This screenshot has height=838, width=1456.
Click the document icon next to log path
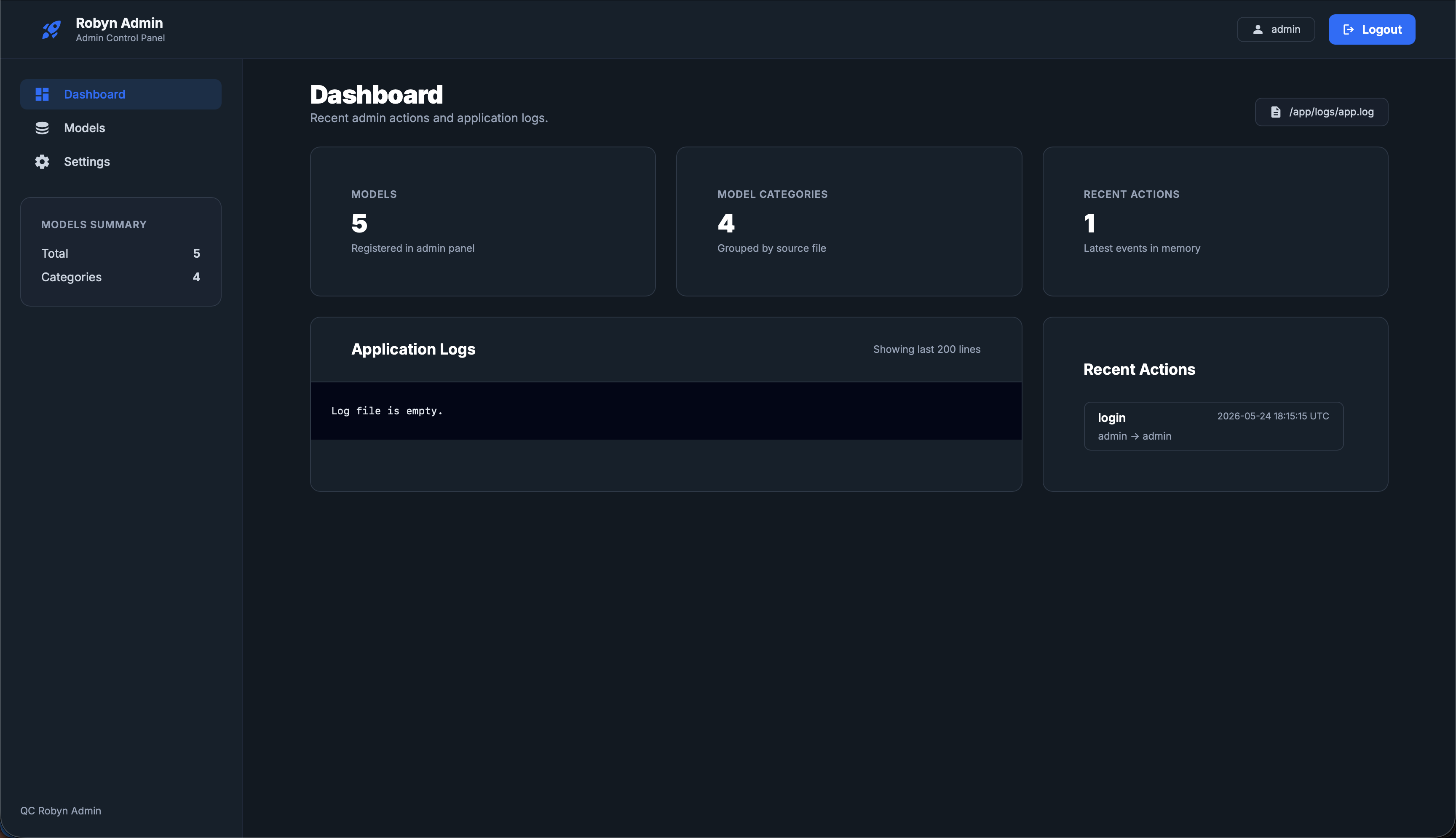tap(1276, 112)
